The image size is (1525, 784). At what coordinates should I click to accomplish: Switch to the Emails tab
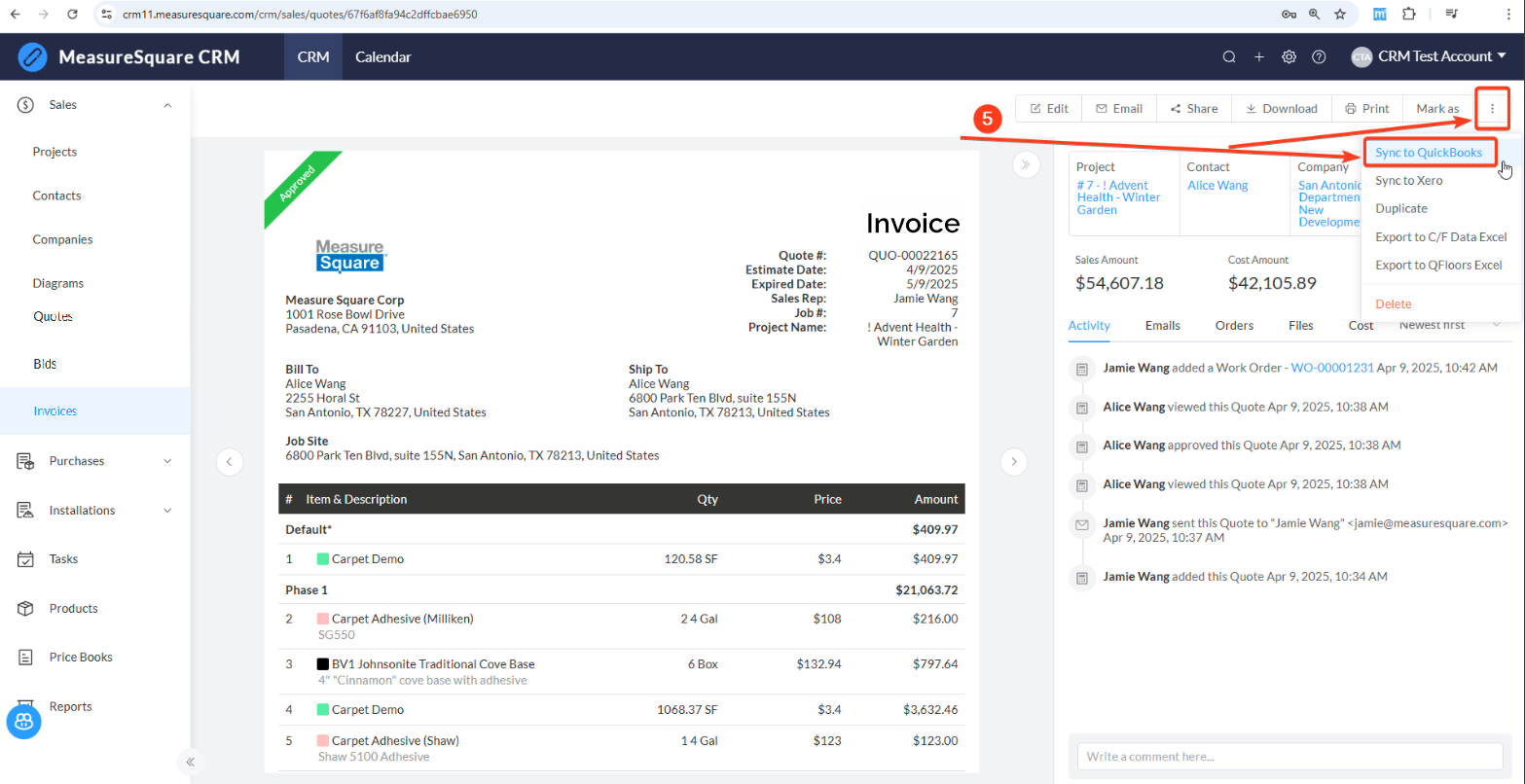[1163, 326]
